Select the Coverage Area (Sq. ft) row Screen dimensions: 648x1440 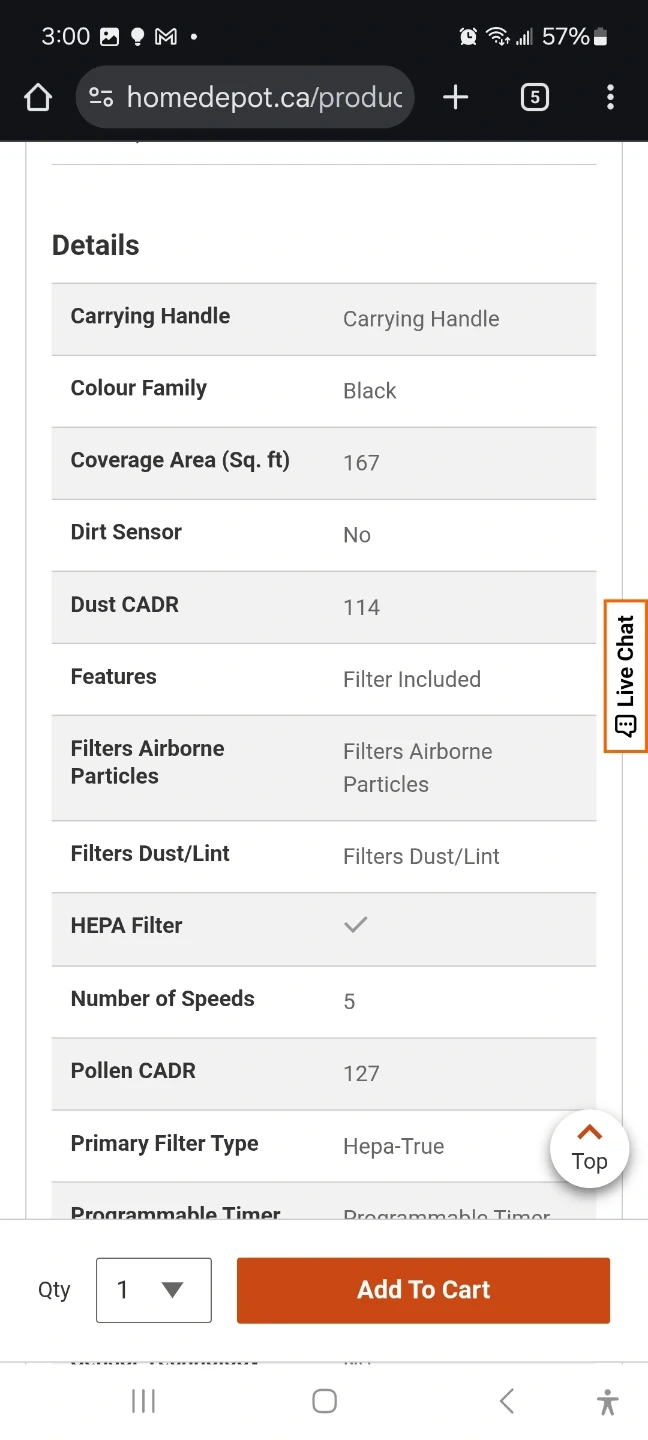324,462
